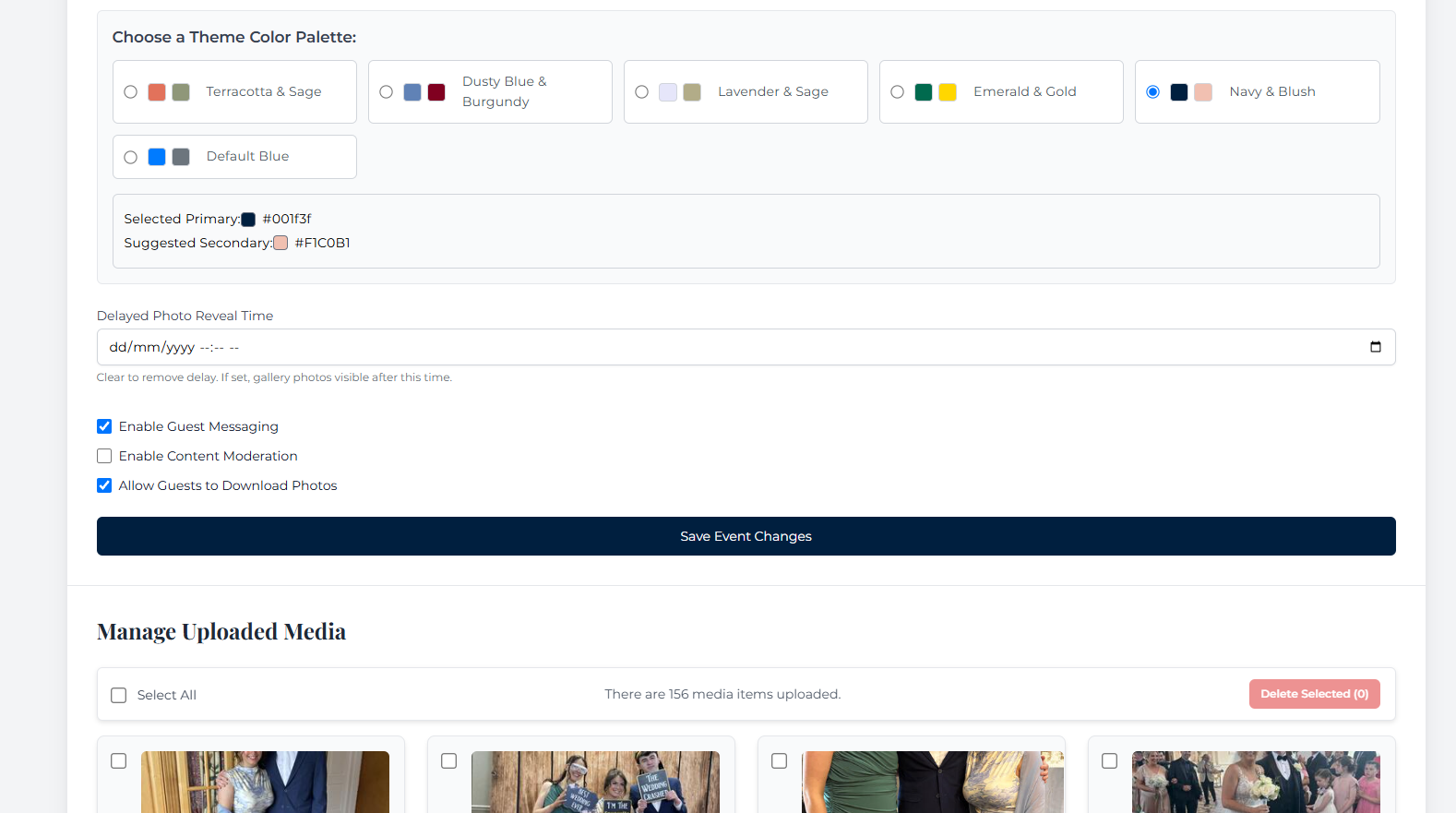Click the Navy & Blush radio button
The image size is (1456, 813).
tap(1153, 92)
